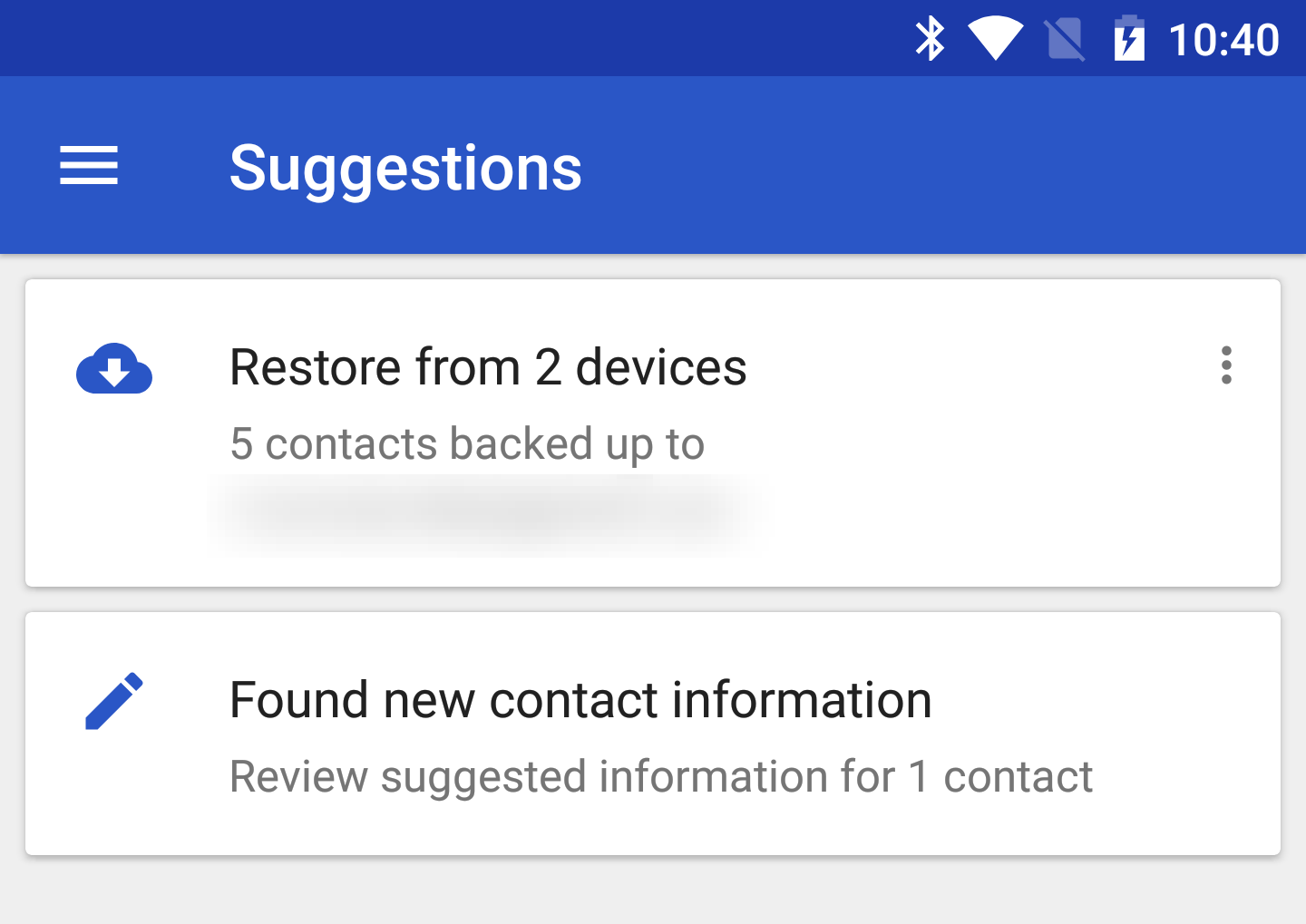Select the Suggestions title in the app bar

click(406, 167)
